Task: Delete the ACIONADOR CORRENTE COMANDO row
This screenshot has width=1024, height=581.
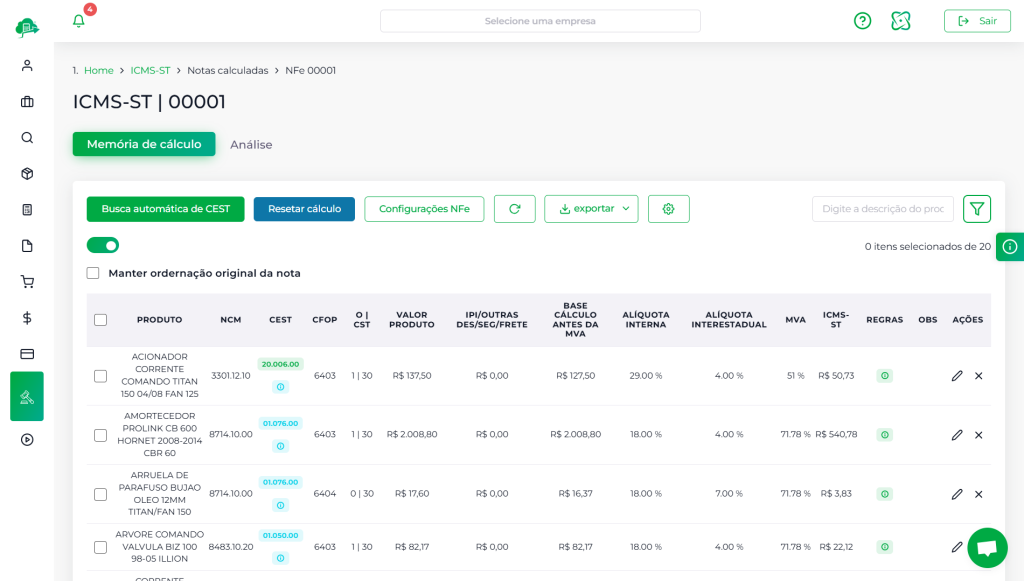Action: click(978, 375)
